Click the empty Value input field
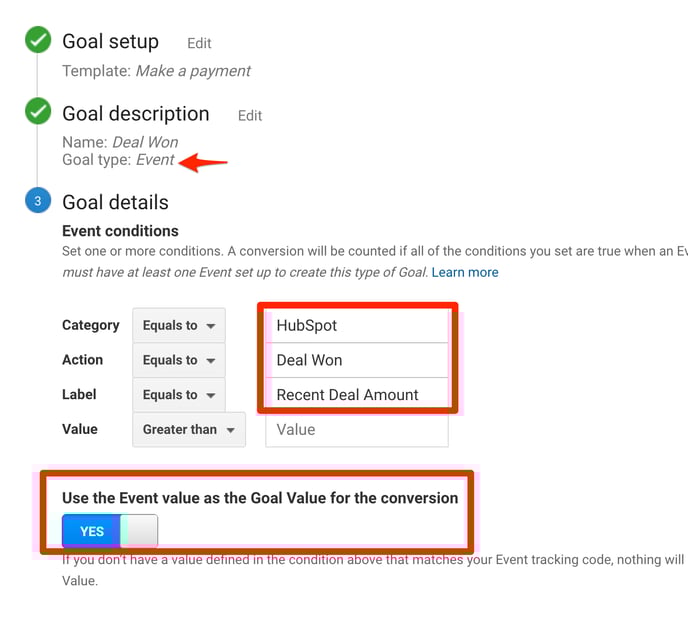 (x=357, y=429)
